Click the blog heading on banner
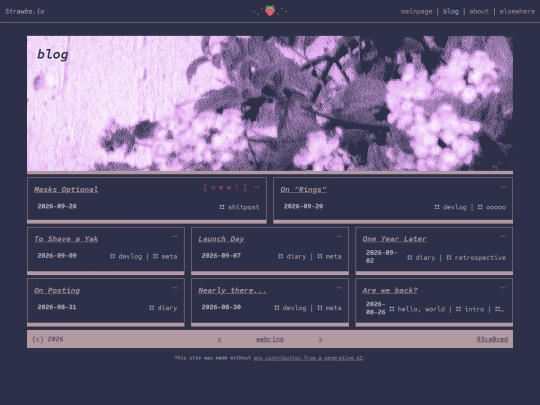 pyautogui.click(x=53, y=54)
